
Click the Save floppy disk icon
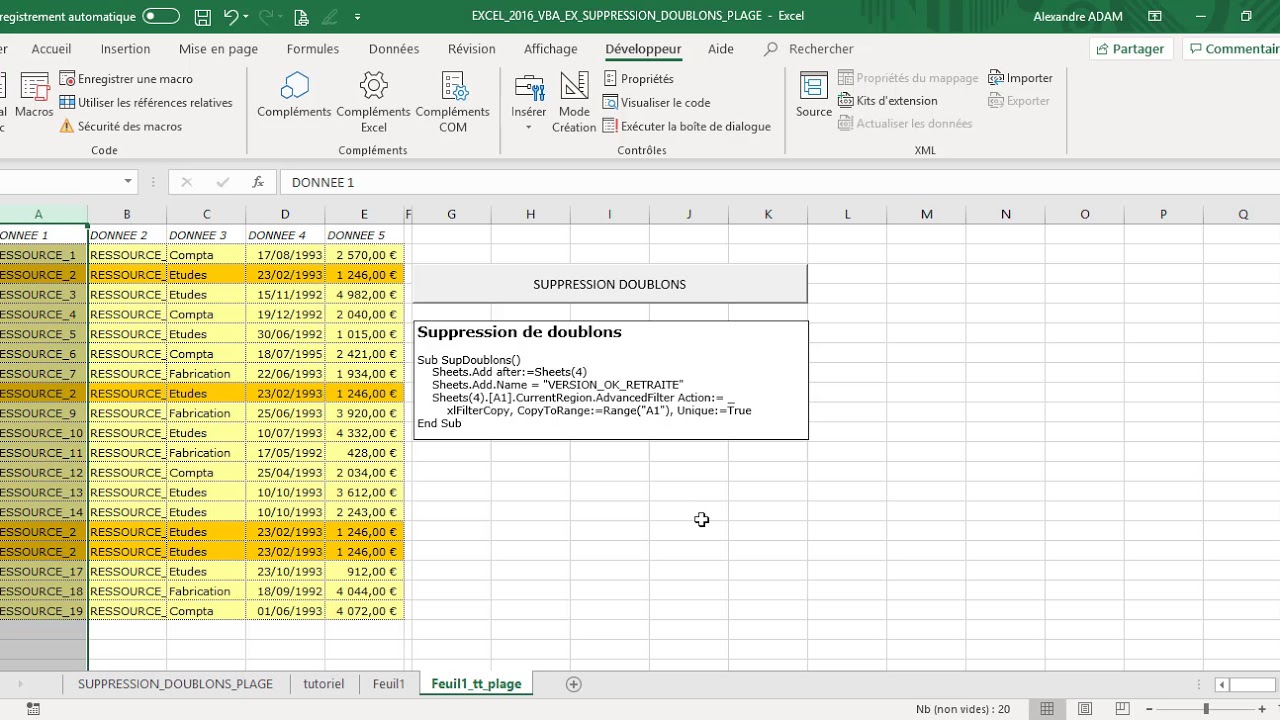203,16
